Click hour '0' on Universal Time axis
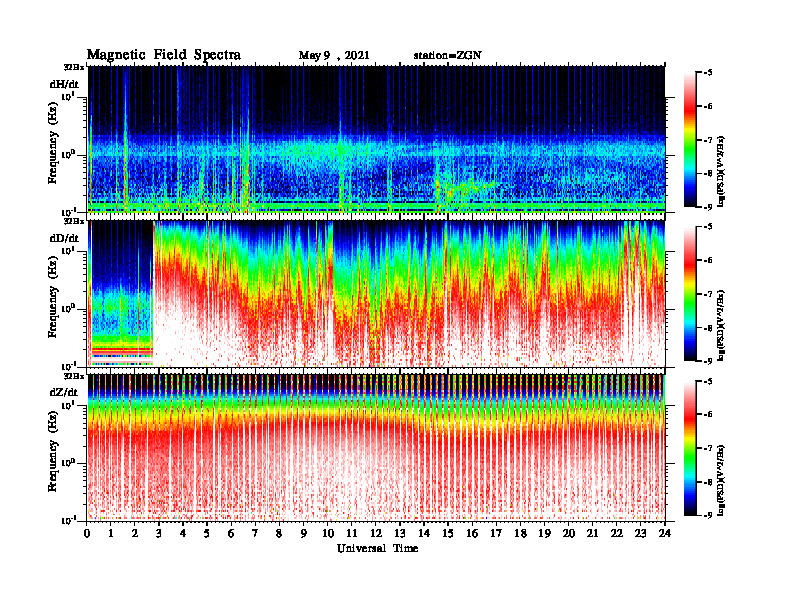 tap(87, 534)
